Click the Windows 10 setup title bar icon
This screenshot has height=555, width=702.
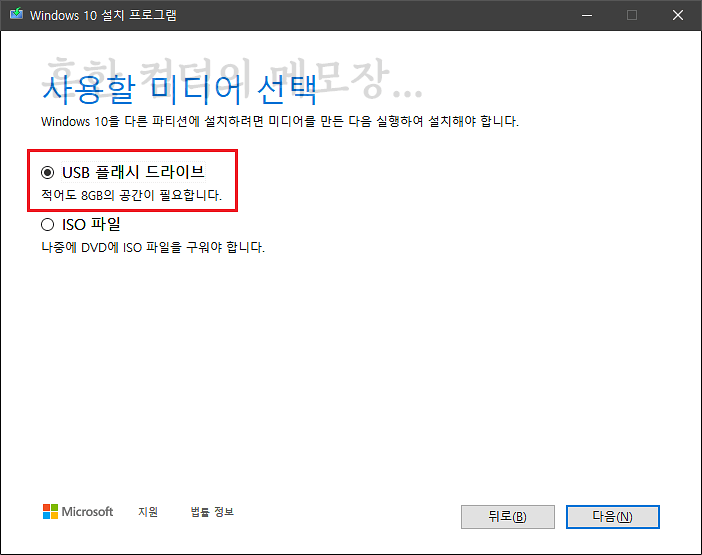point(17,14)
